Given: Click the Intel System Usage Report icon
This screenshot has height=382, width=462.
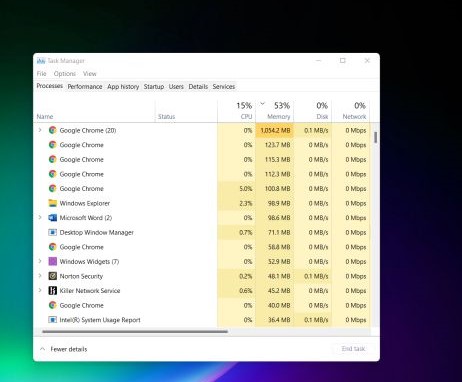Looking at the screenshot, I should pos(53,320).
